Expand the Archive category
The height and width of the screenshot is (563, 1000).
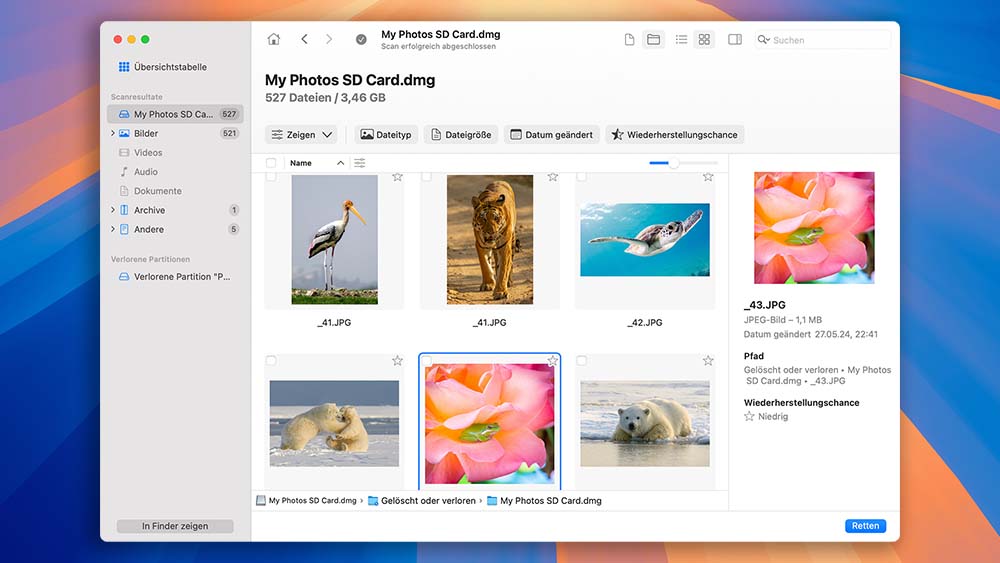(113, 210)
